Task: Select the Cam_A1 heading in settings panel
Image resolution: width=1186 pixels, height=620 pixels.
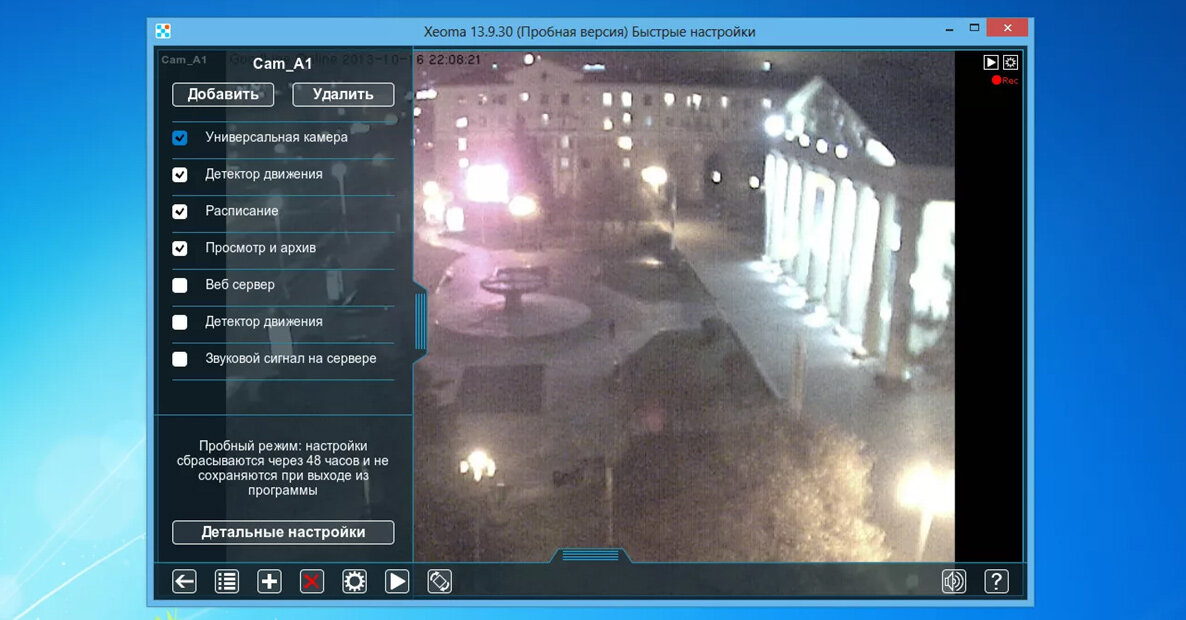Action: (x=282, y=64)
